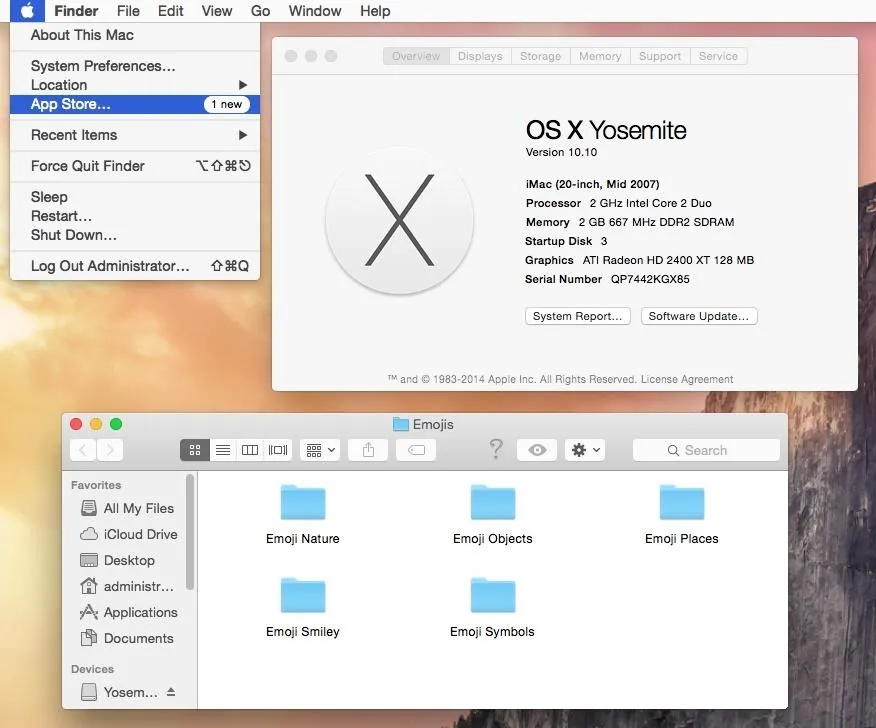Select the Emoji Smiley folder

[x=303, y=608]
